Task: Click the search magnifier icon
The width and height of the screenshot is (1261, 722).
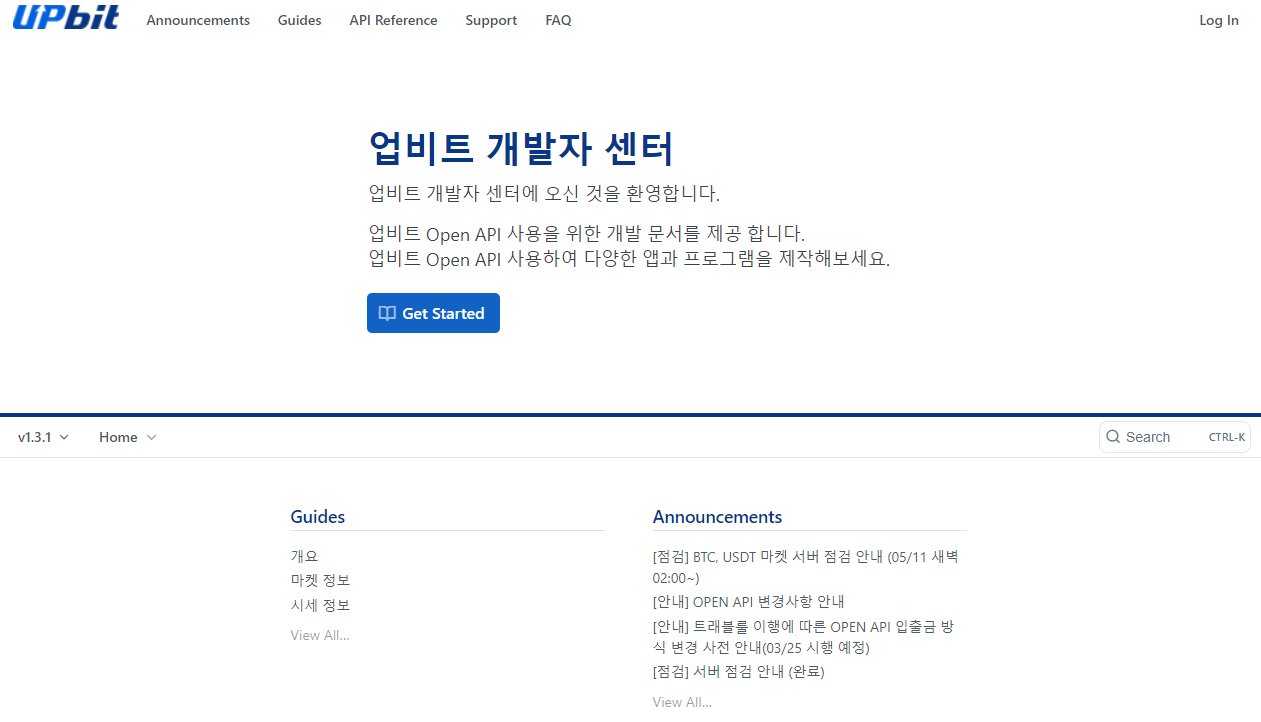Action: pos(1113,437)
